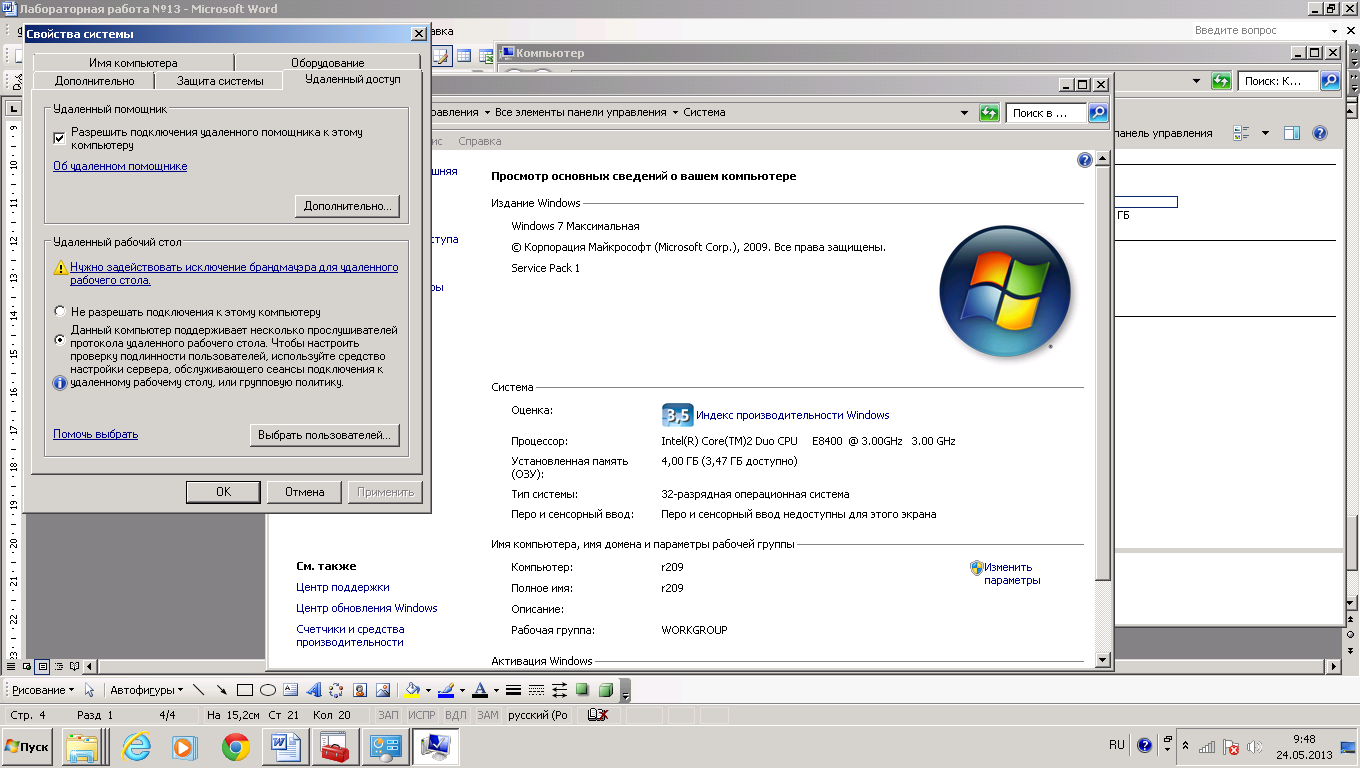Open the Автофигуры dropdown menu
The width and height of the screenshot is (1360, 768).
[146, 690]
